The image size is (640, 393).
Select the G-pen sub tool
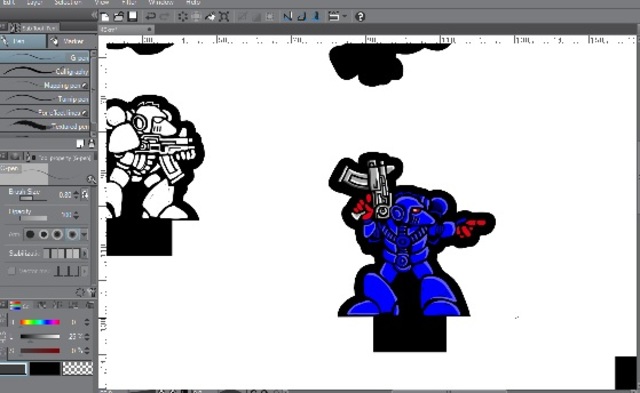(x=44, y=58)
